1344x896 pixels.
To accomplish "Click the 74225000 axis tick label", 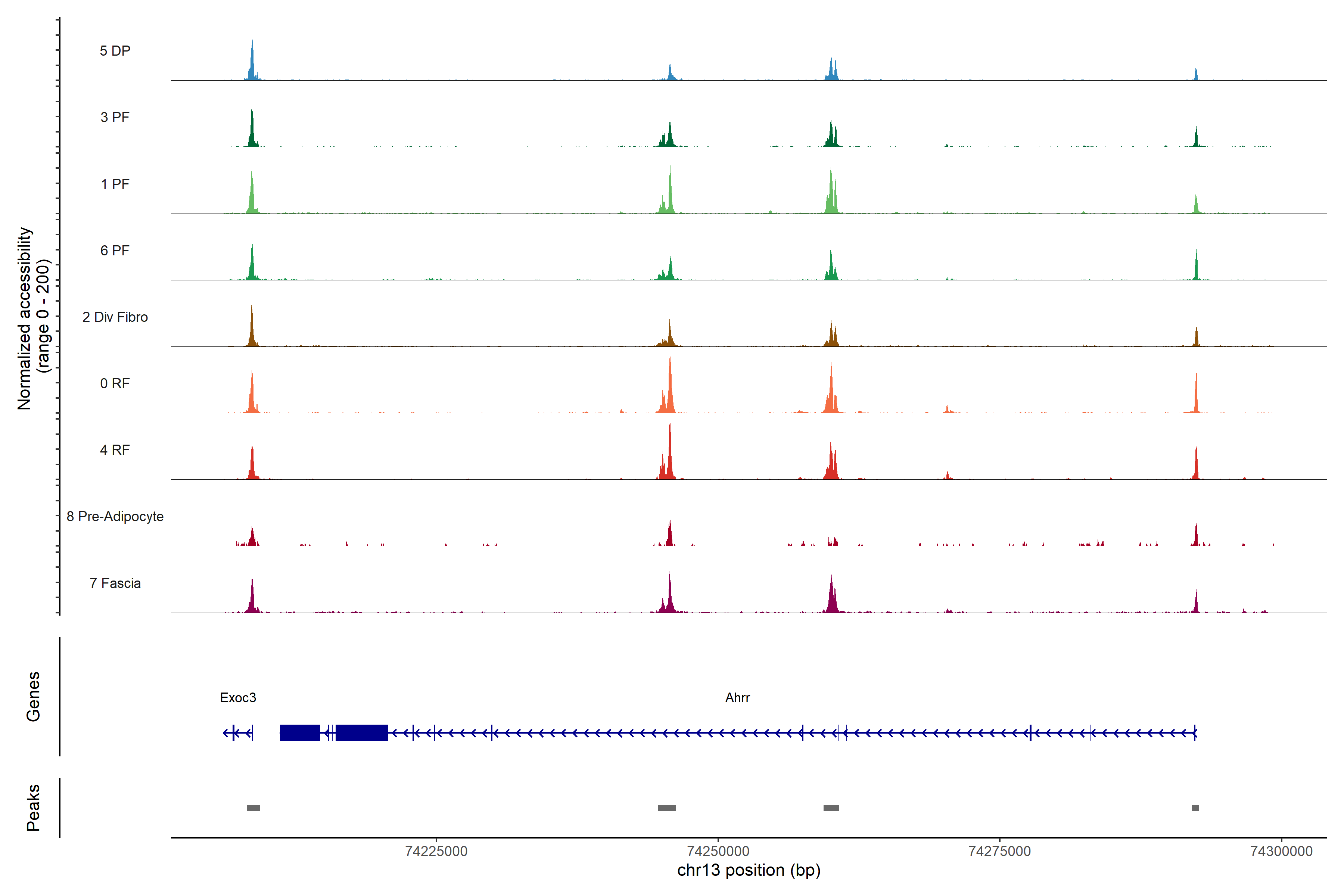I will click(x=436, y=852).
